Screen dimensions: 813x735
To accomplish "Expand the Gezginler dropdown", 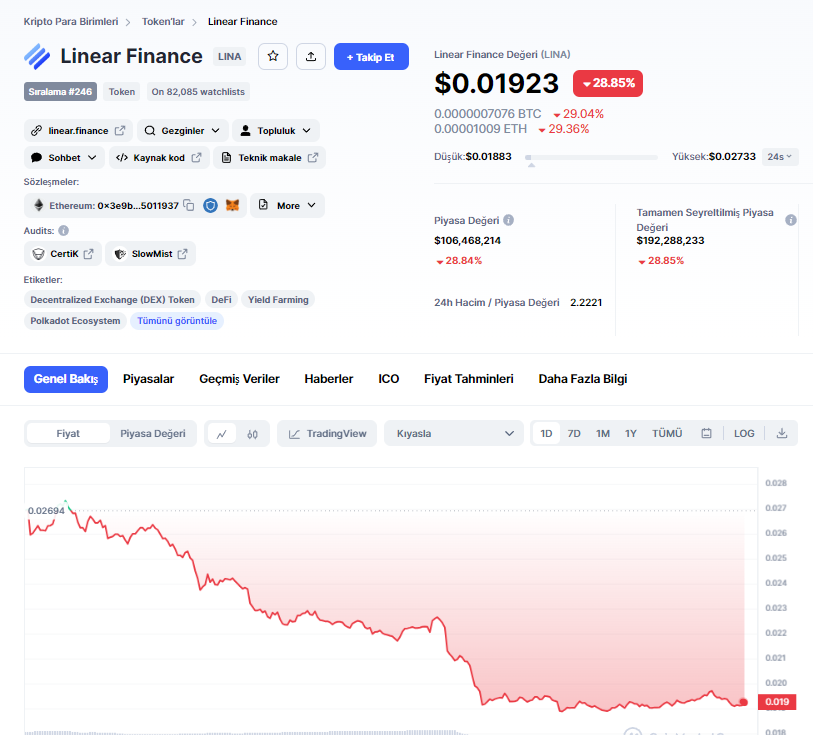I will 181,130.
